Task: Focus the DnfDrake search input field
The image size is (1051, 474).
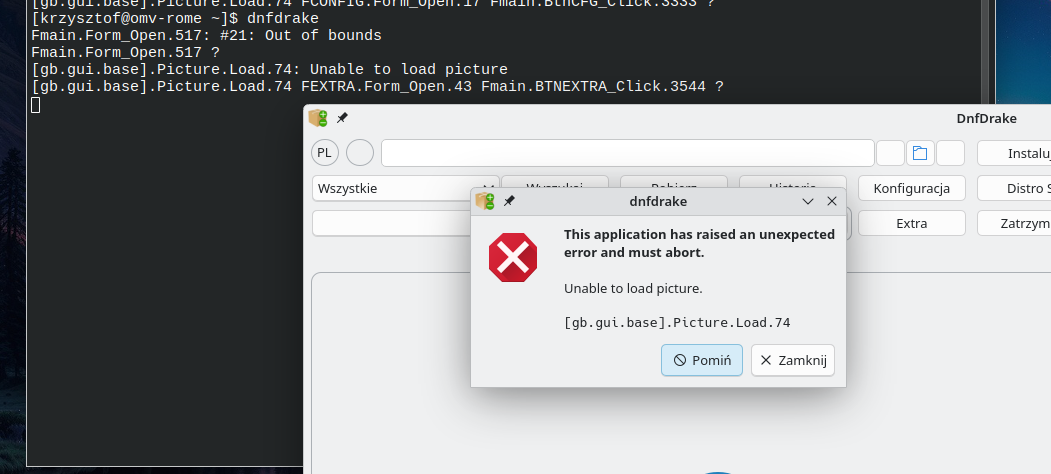Action: tap(627, 153)
